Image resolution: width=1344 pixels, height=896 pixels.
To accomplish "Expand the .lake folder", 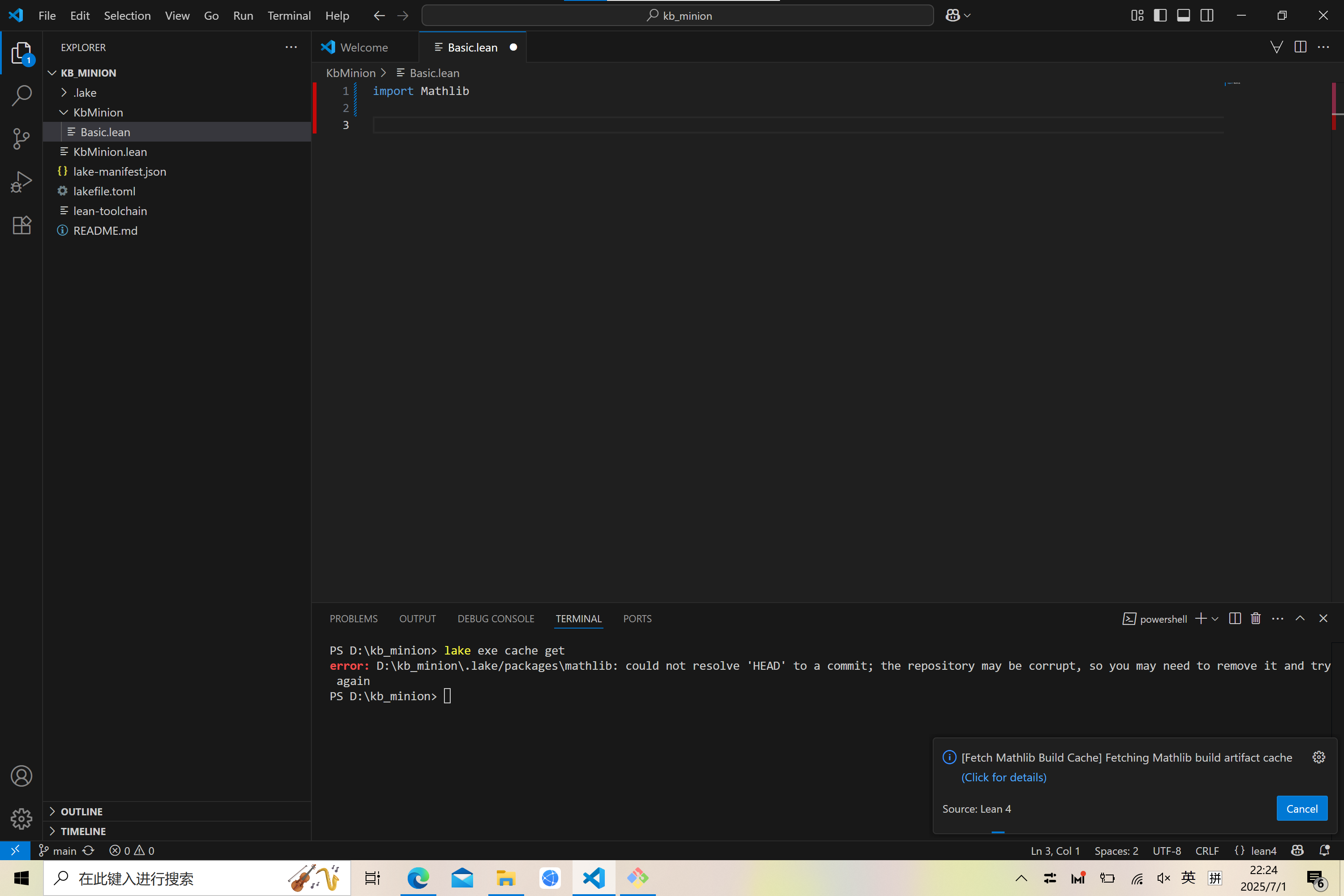I will click(85, 93).
